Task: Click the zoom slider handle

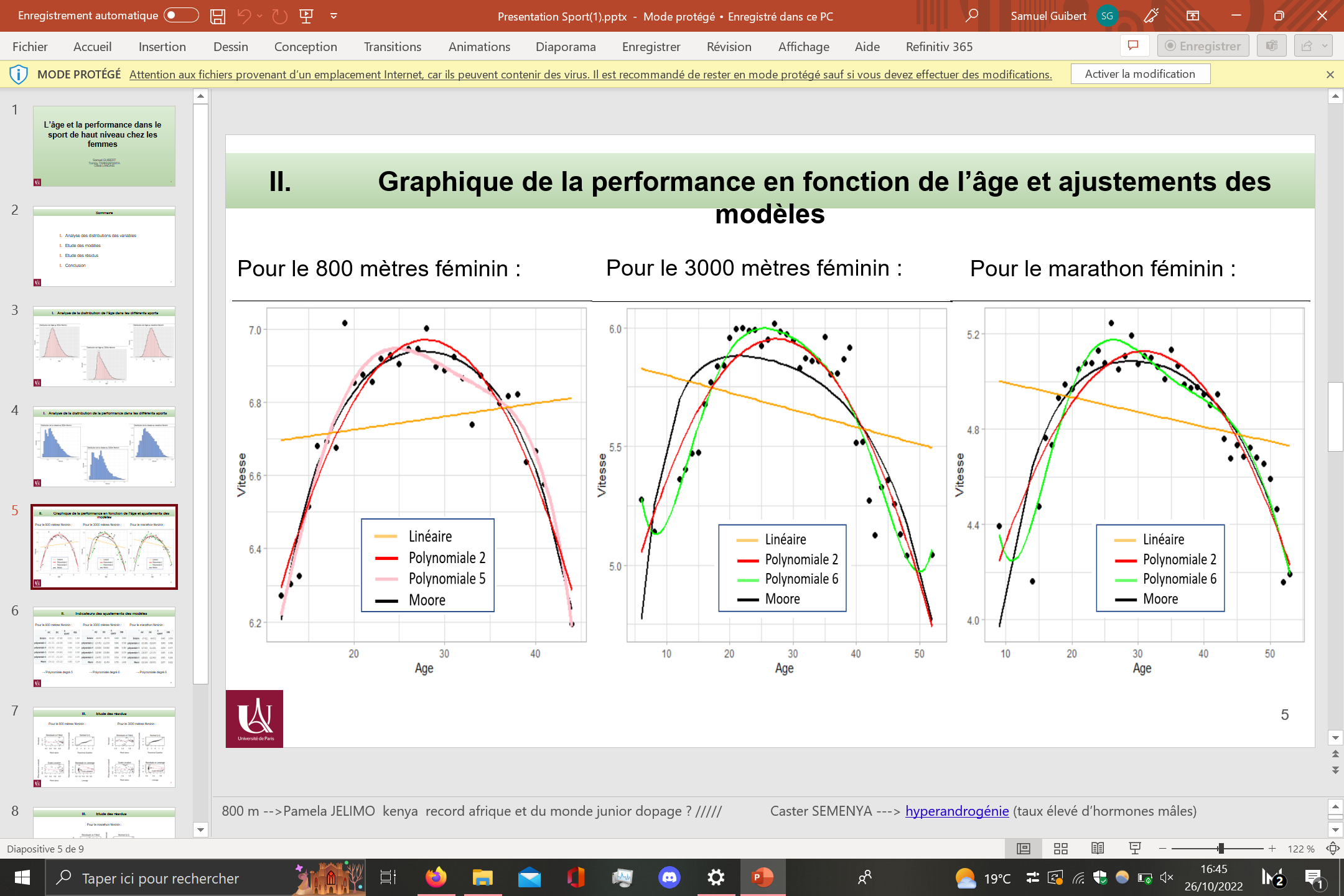Action: tap(1221, 849)
